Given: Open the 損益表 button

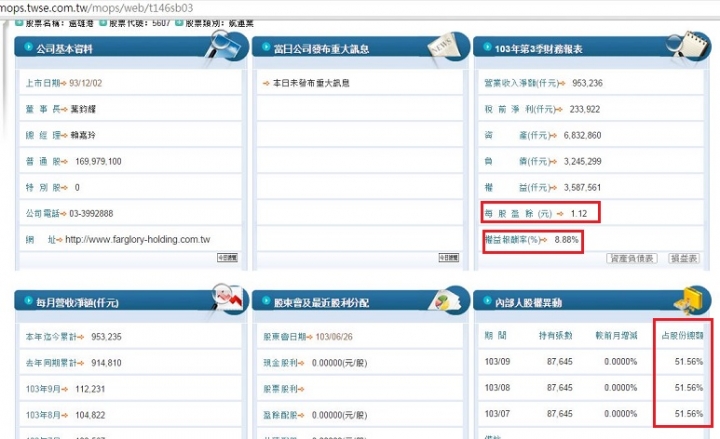Looking at the screenshot, I should [x=684, y=258].
